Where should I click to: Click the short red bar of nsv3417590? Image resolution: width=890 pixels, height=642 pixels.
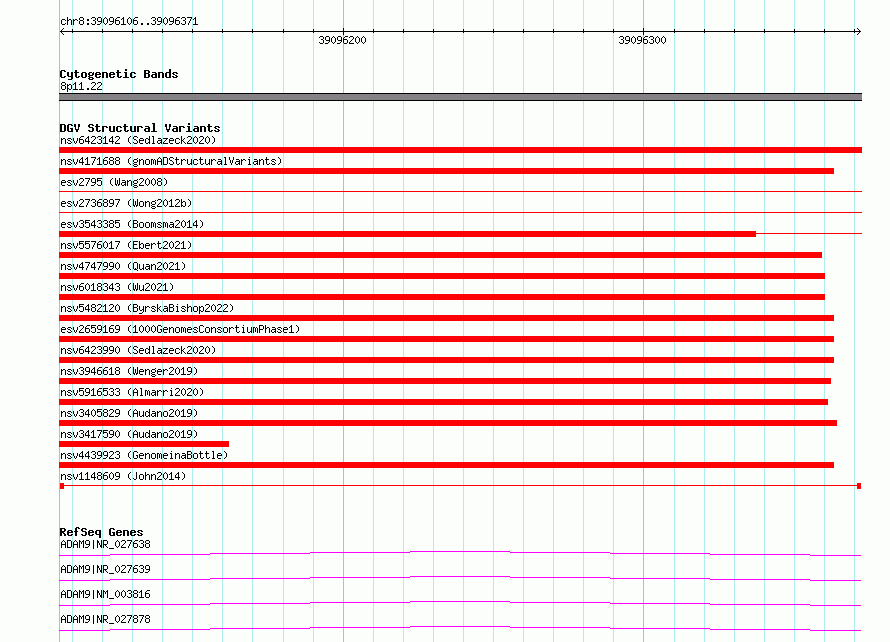pyautogui.click(x=144, y=444)
